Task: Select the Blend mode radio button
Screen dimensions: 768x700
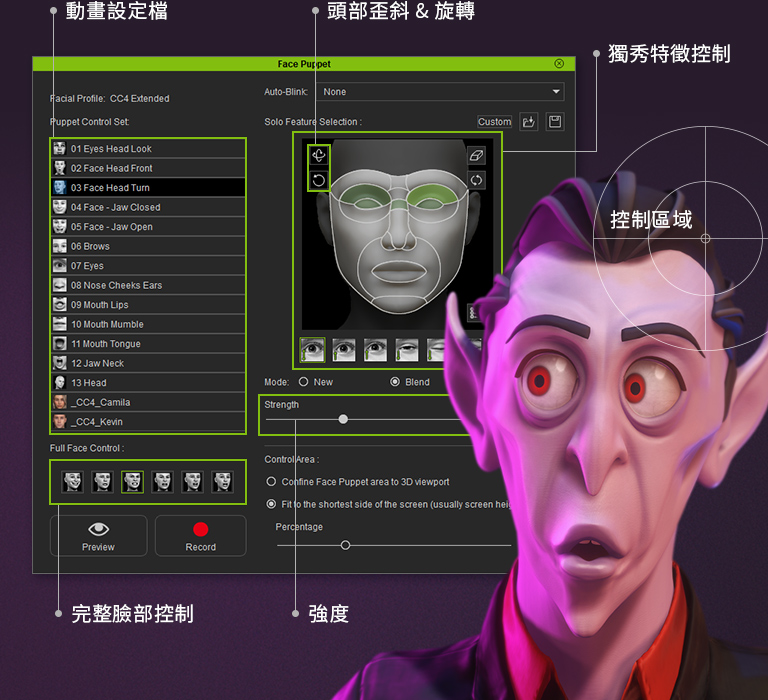Action: click(x=395, y=382)
